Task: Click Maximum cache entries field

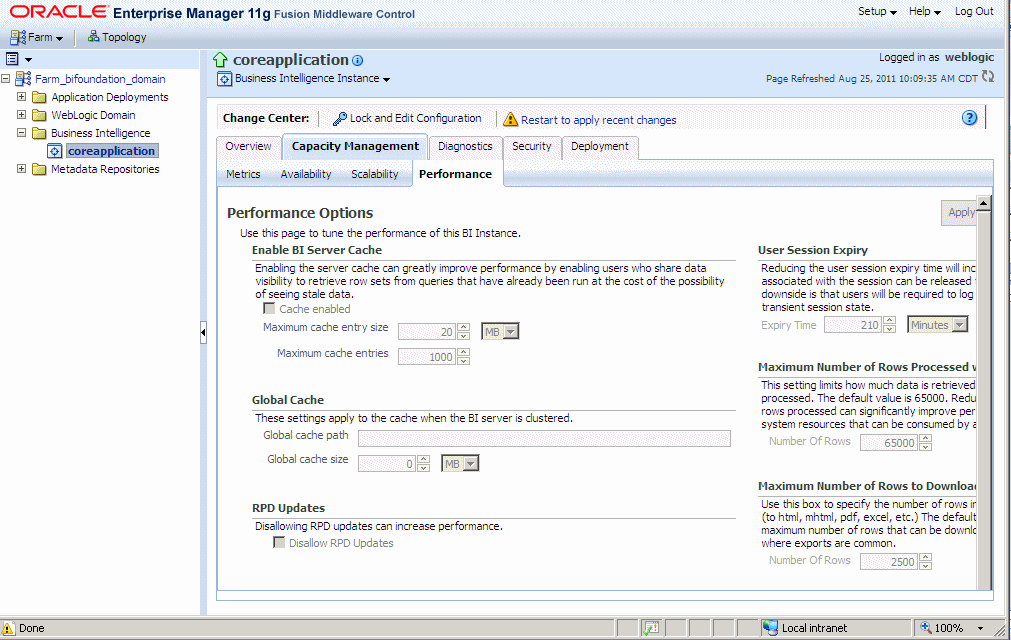Action: [426, 356]
